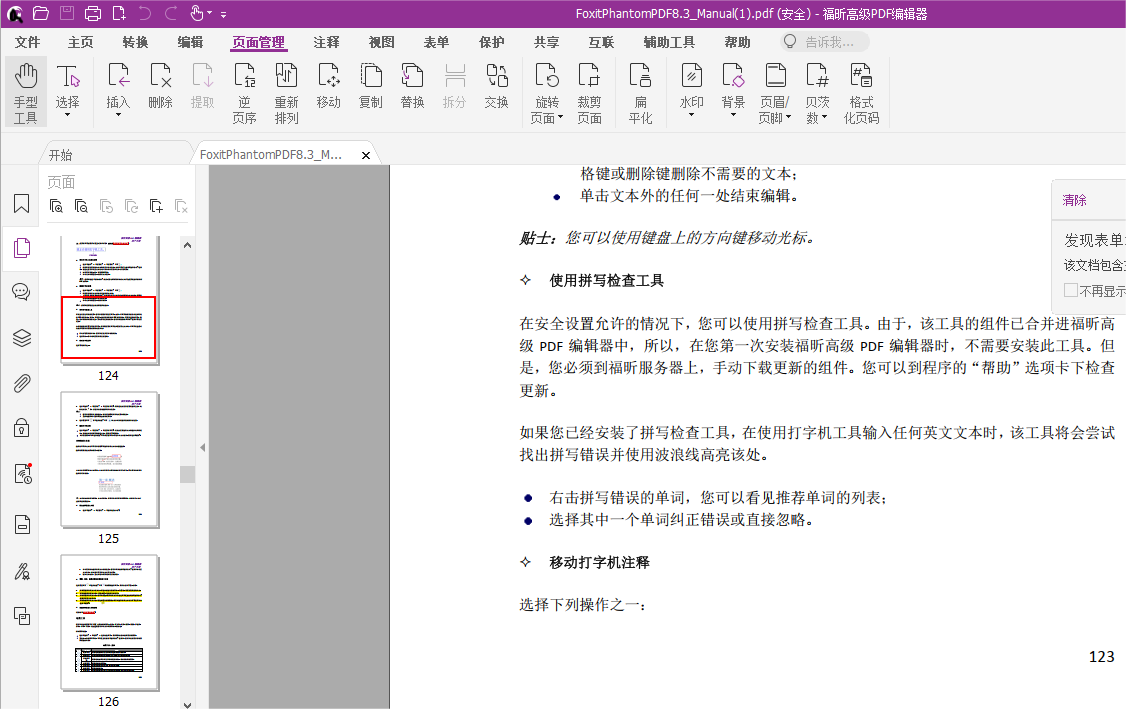
Task: Switch to the 视图 ribbon tab
Action: (x=381, y=42)
